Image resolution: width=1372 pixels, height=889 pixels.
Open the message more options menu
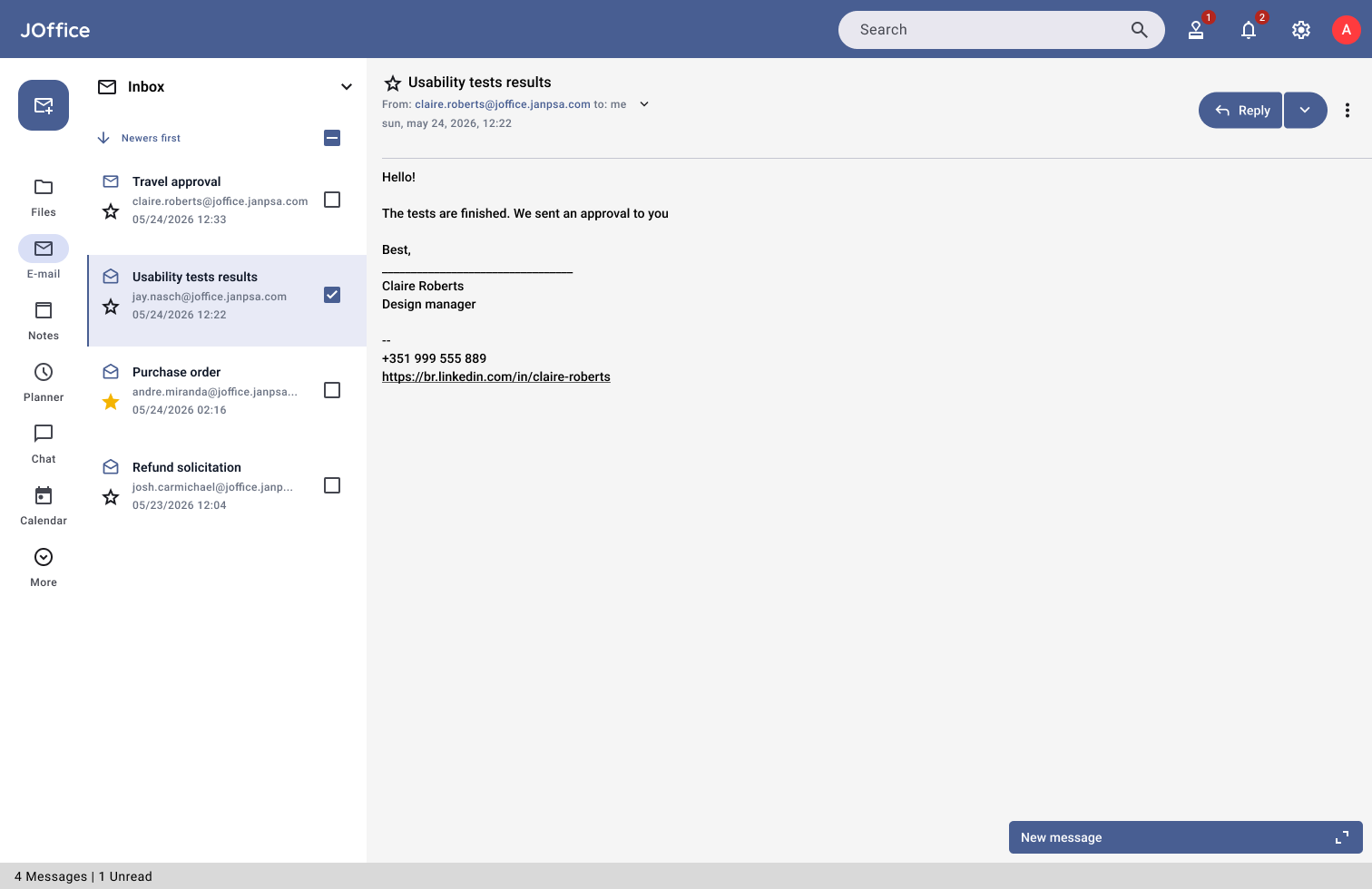pos(1347,110)
